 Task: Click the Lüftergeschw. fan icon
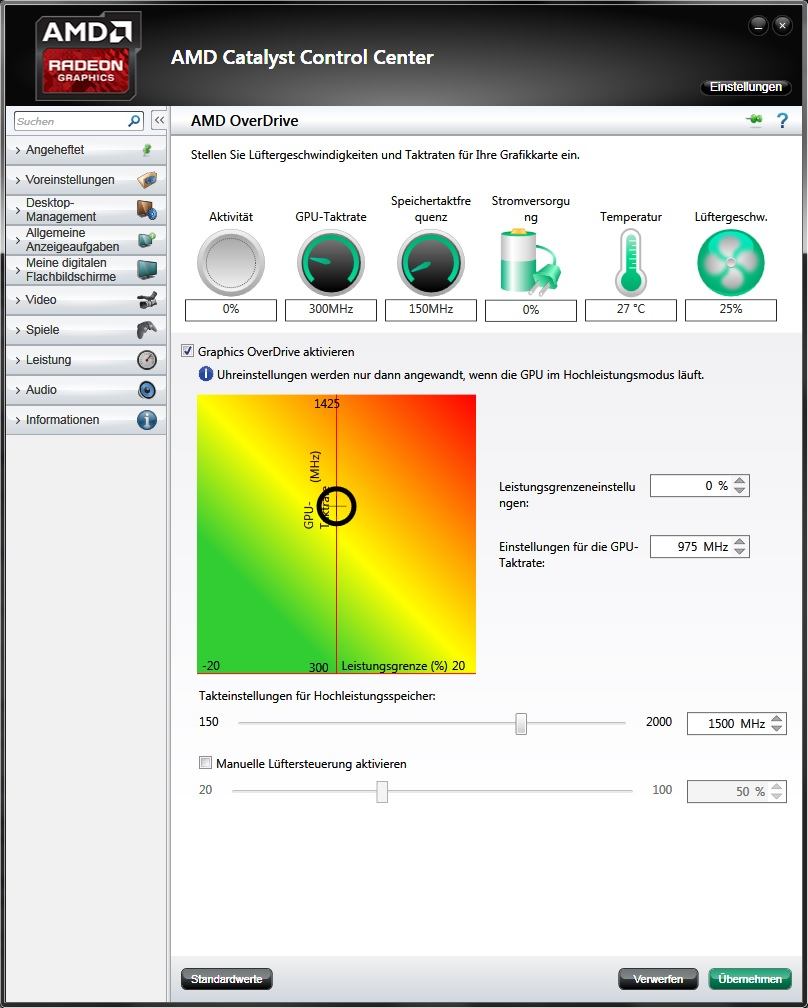point(731,262)
